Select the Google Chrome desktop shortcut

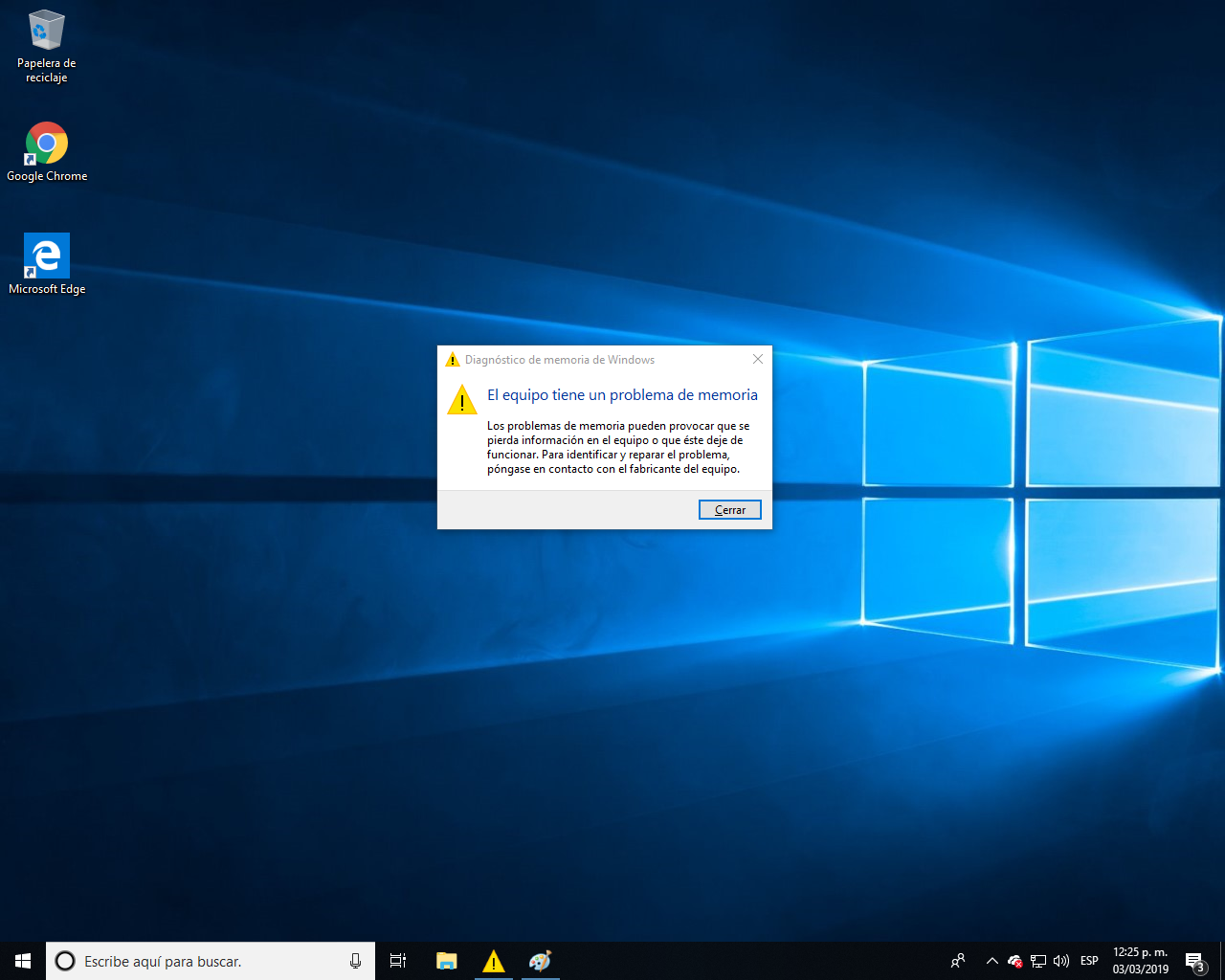pyautogui.click(x=46, y=151)
